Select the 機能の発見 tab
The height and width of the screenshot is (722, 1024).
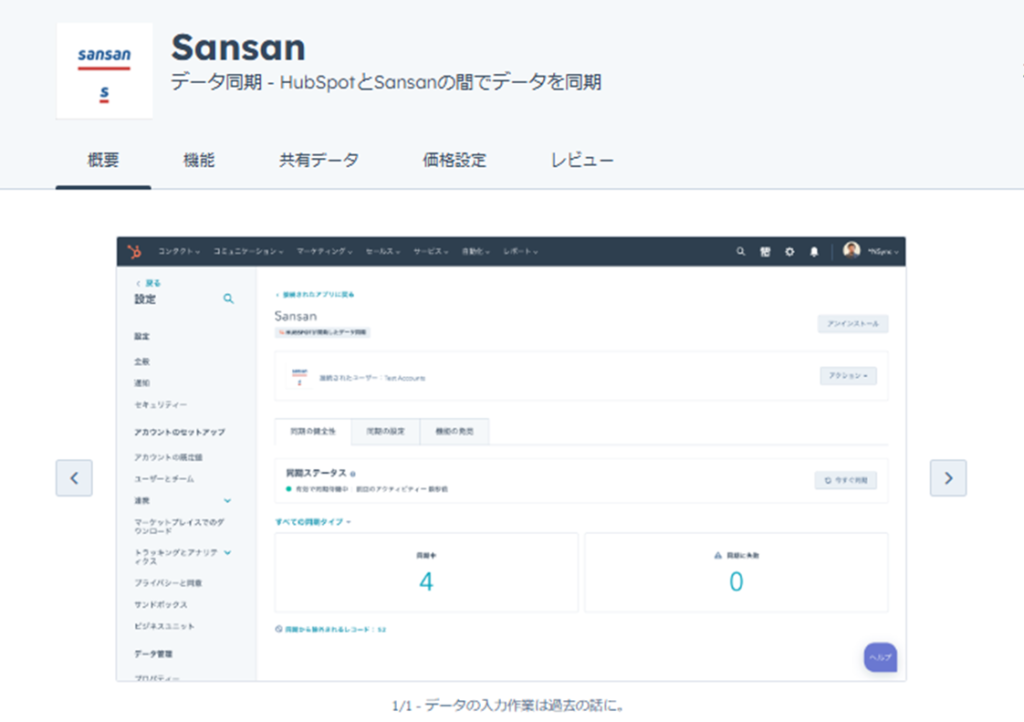(x=455, y=431)
